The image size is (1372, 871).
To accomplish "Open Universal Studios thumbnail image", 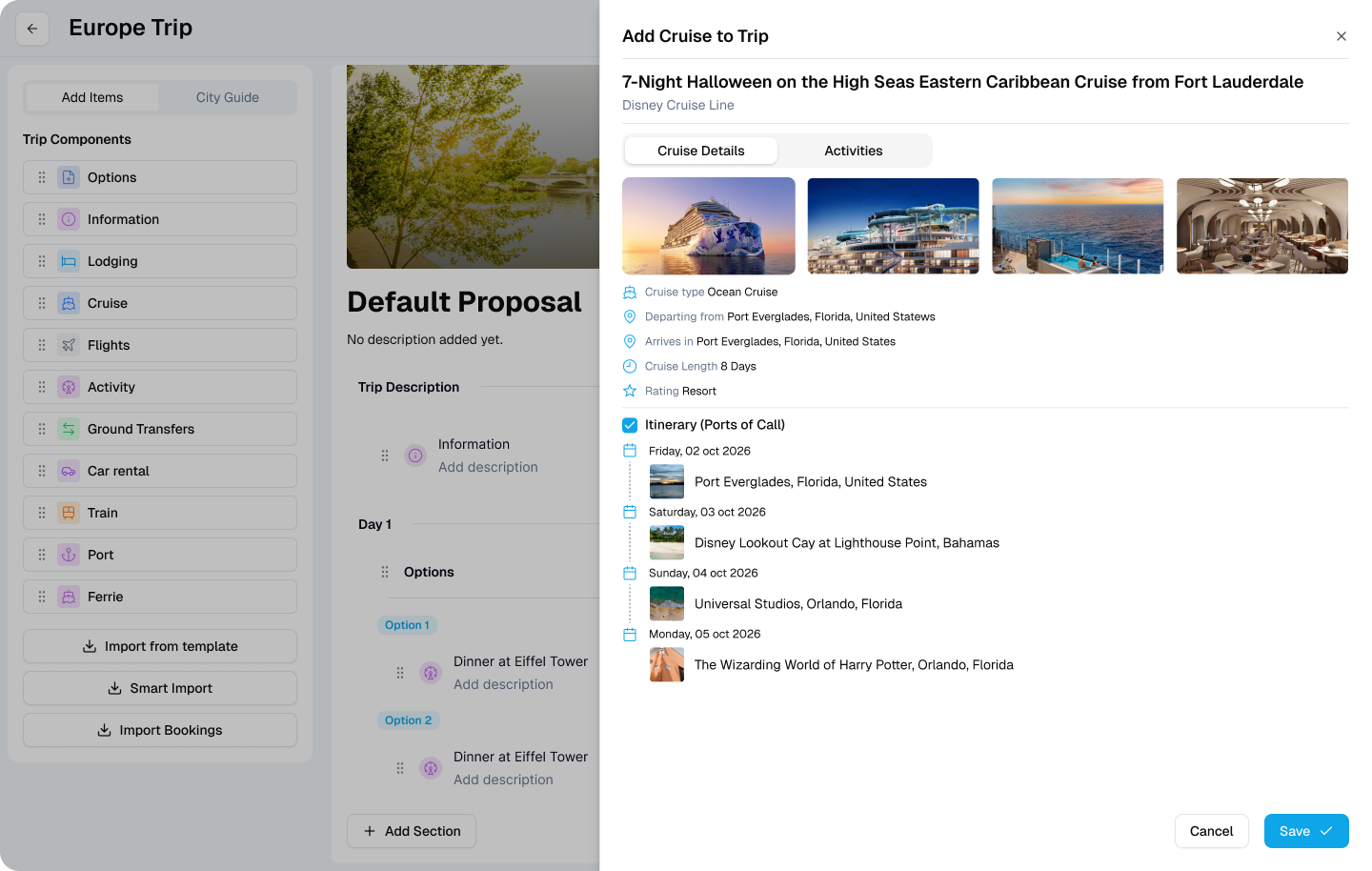I will 667,603.
